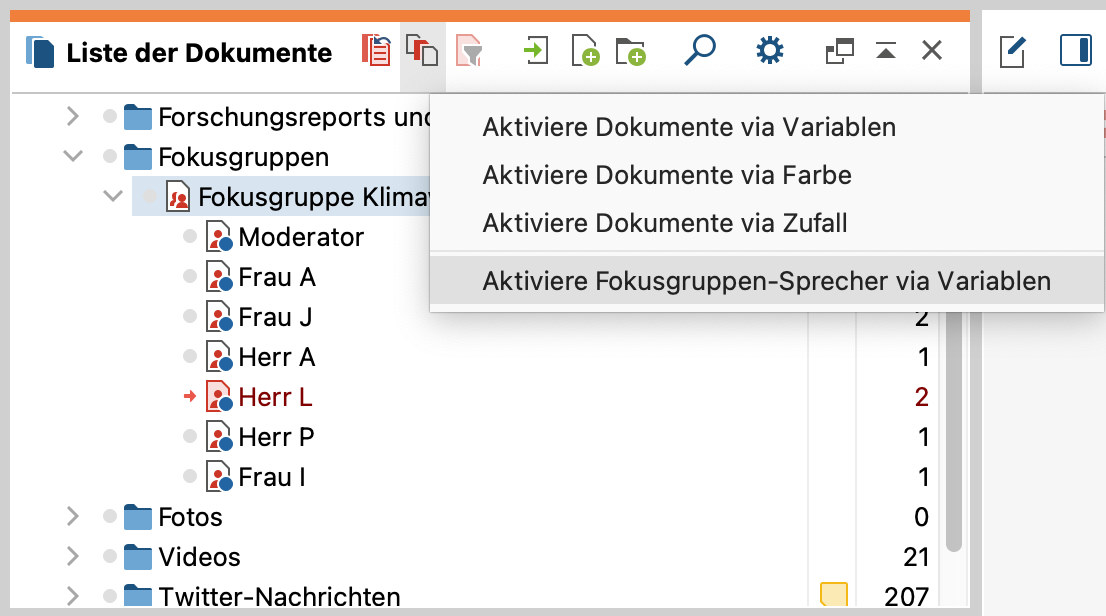Choose Aktiviere Fokusgruppen-Sprecher via Variablen

point(767,281)
